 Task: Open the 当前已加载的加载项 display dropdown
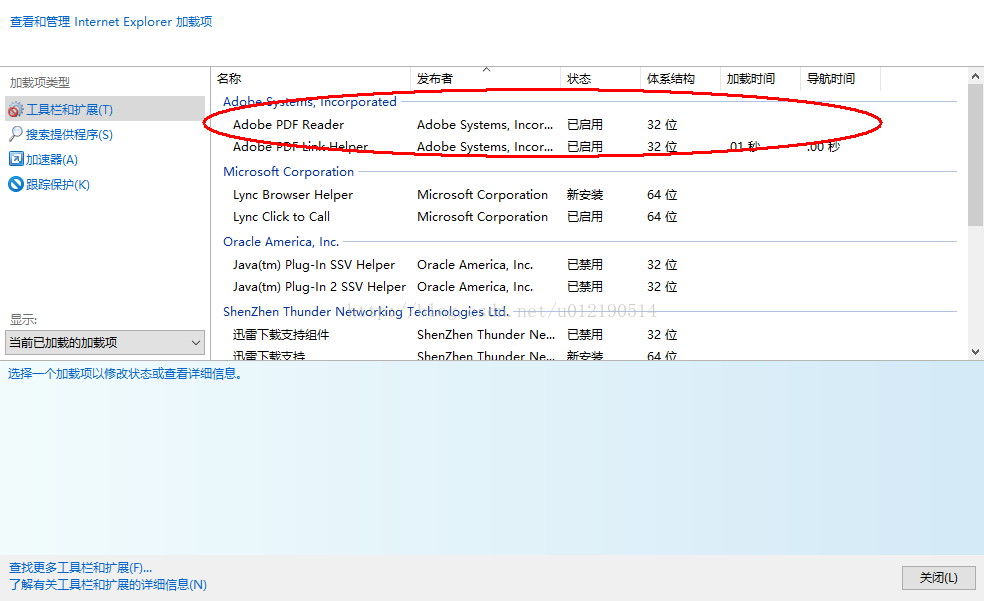click(105, 343)
